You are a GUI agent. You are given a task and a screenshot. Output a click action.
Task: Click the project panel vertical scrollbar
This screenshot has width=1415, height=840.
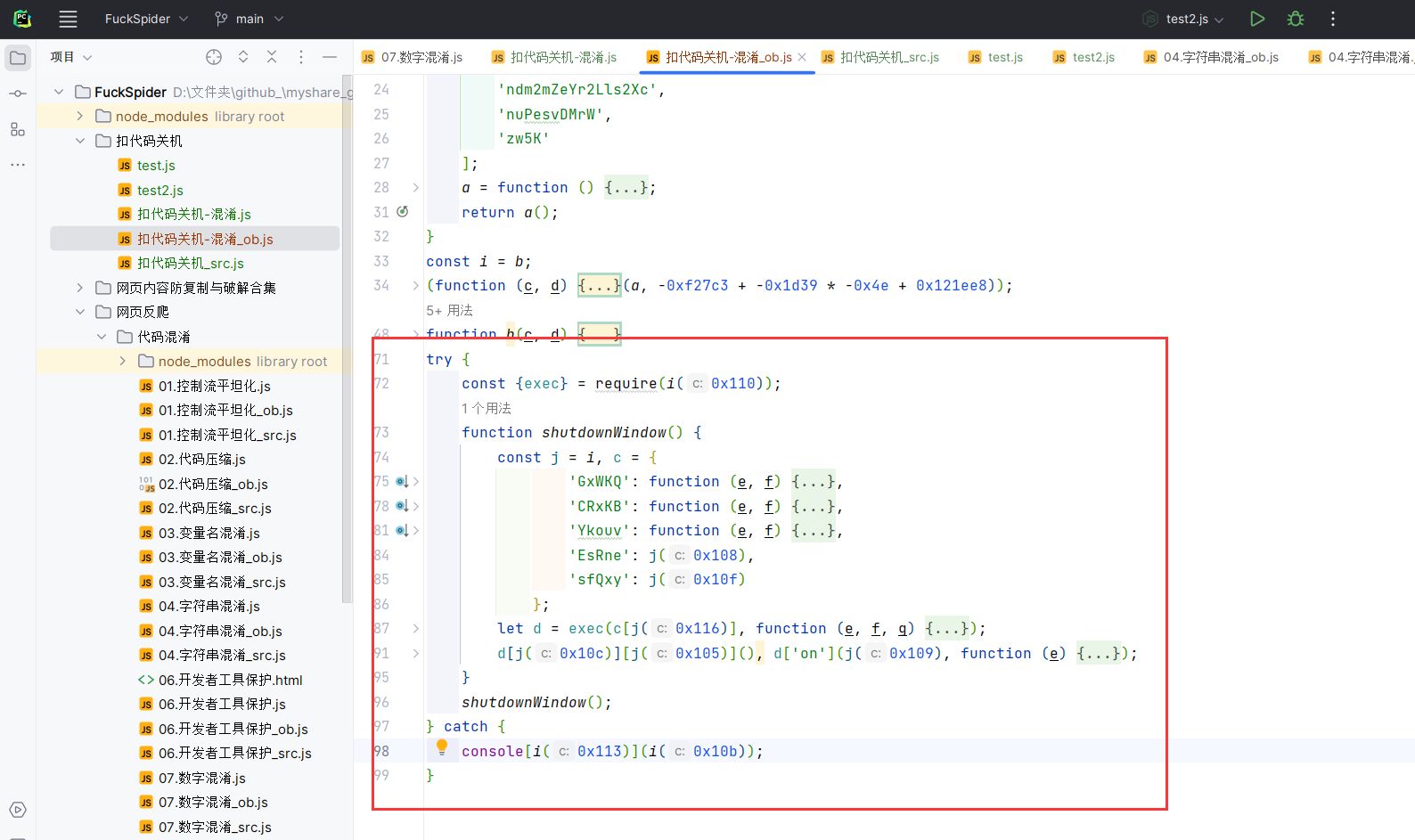pyautogui.click(x=347, y=338)
